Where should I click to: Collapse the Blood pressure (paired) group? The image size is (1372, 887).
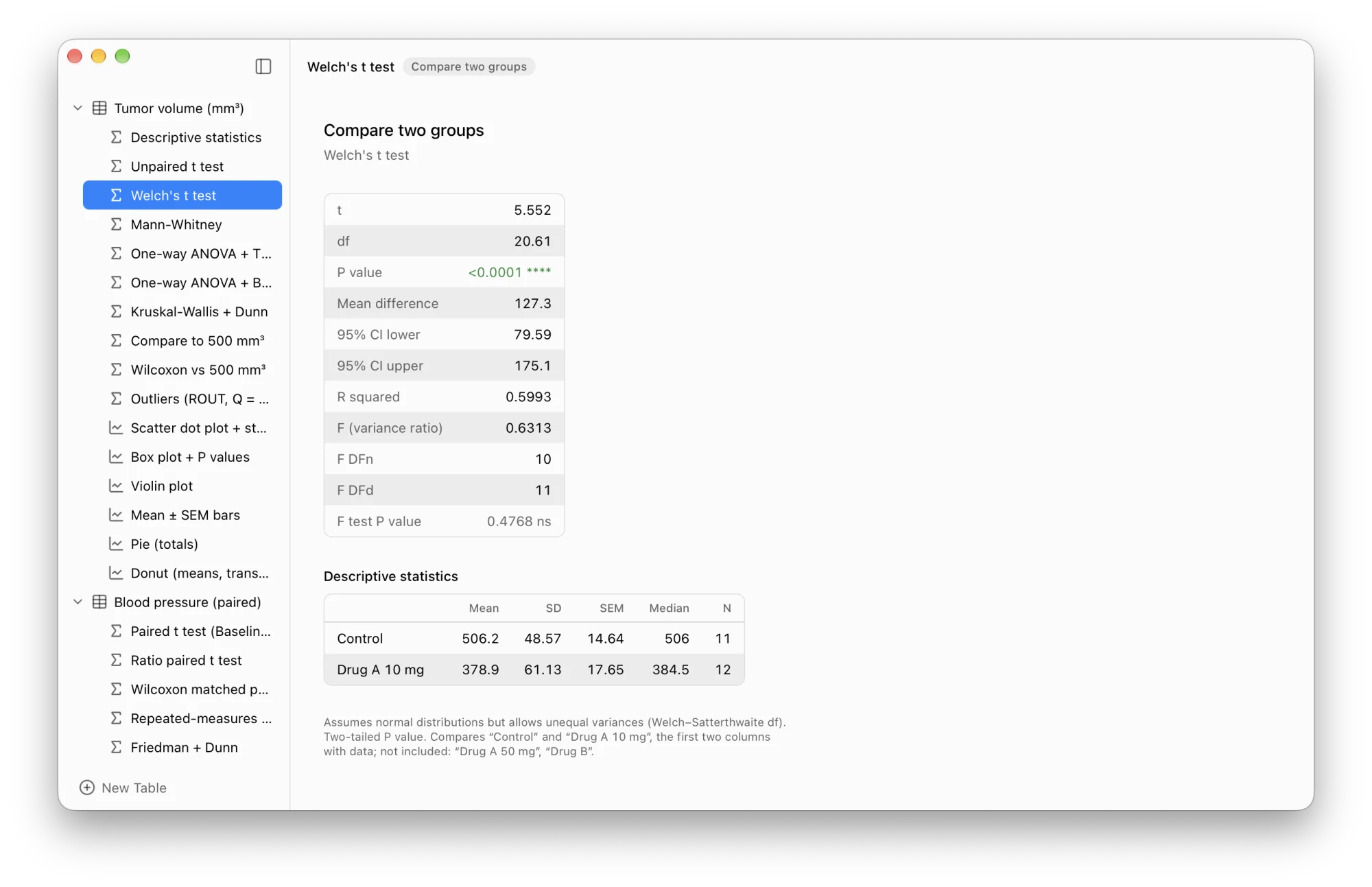pos(78,602)
